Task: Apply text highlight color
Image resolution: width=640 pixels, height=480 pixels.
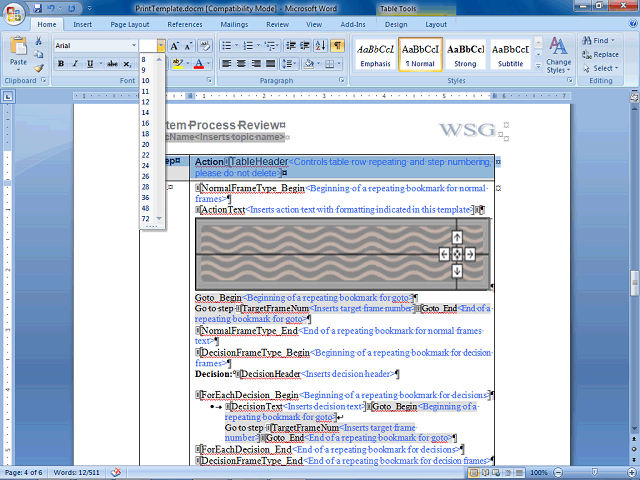Action: coord(177,64)
